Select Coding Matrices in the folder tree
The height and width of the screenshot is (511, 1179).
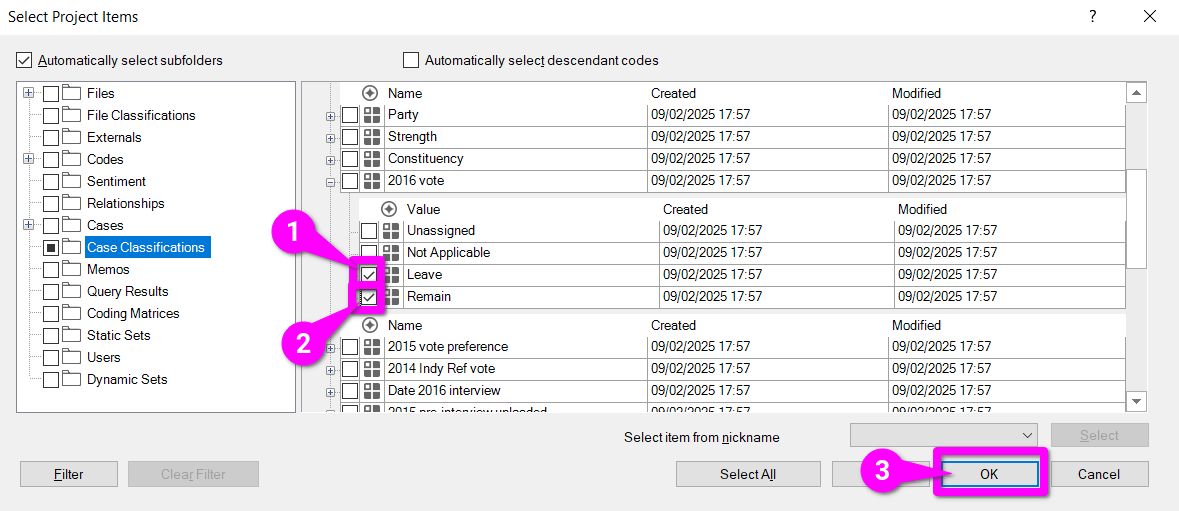(x=133, y=313)
